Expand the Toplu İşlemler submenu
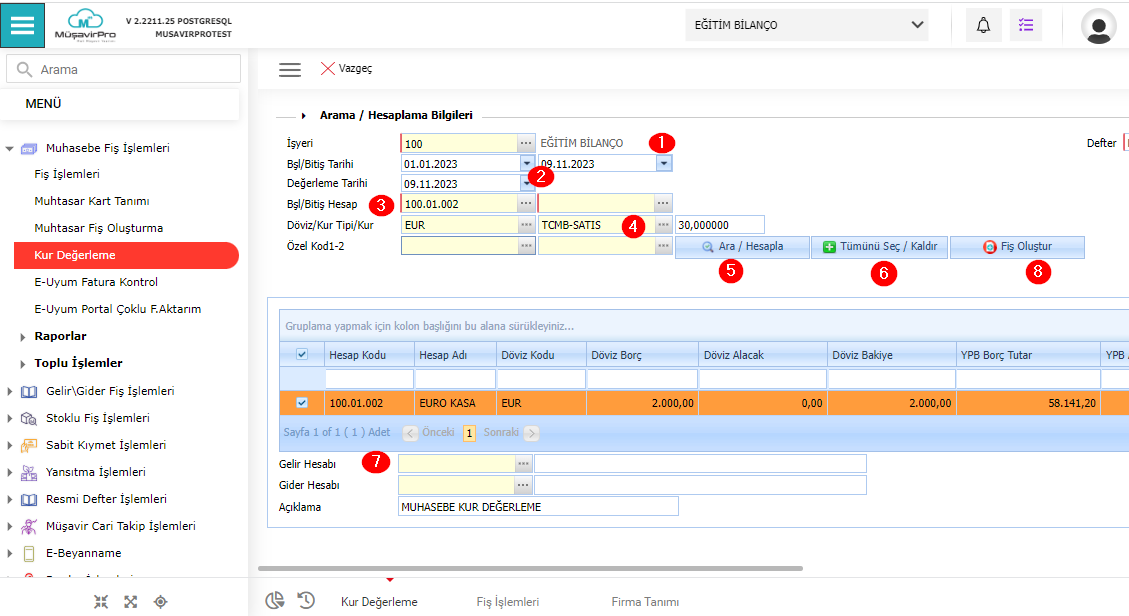The image size is (1129, 616). point(22,364)
